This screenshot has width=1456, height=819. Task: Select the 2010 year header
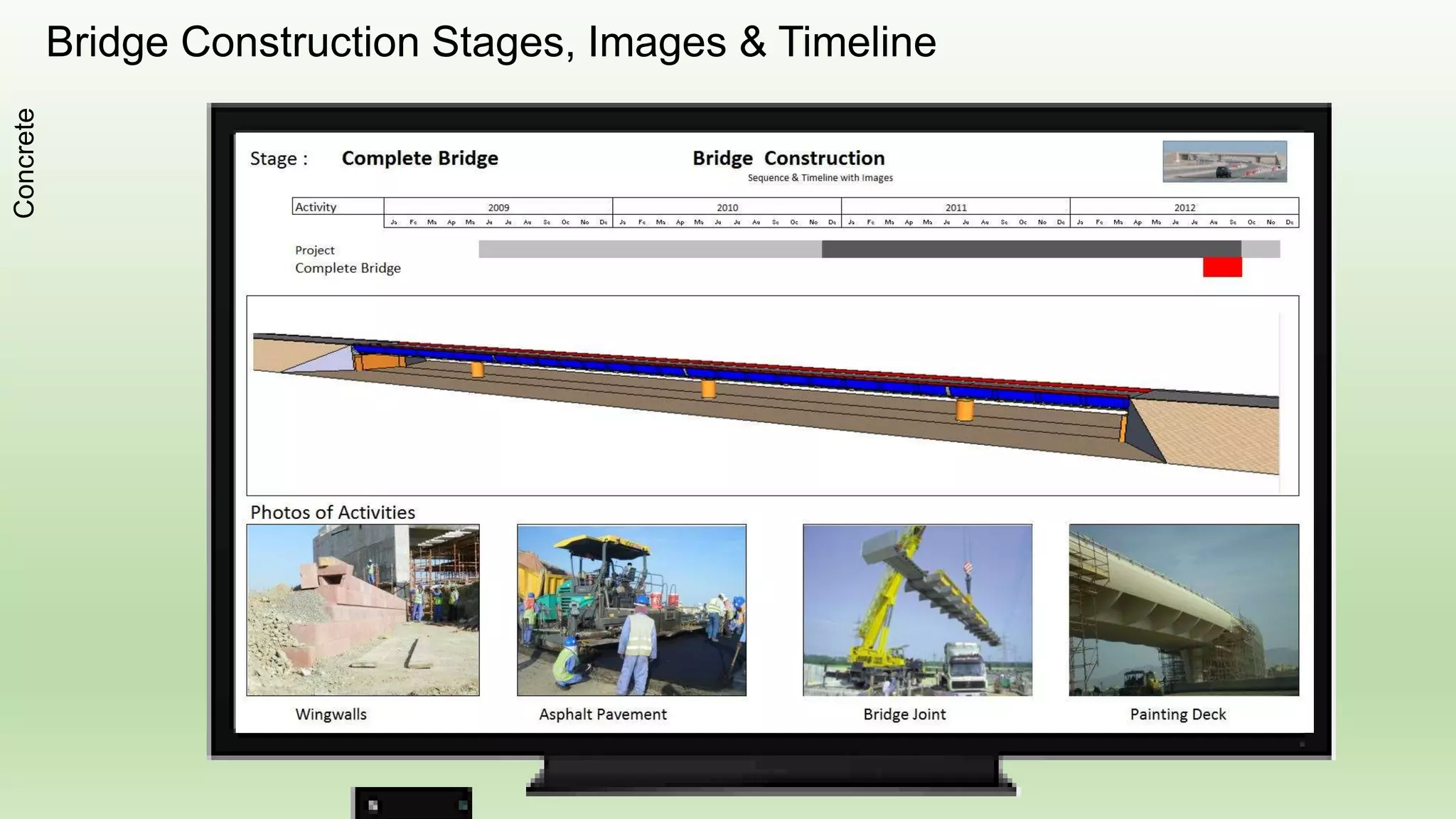pos(727,207)
